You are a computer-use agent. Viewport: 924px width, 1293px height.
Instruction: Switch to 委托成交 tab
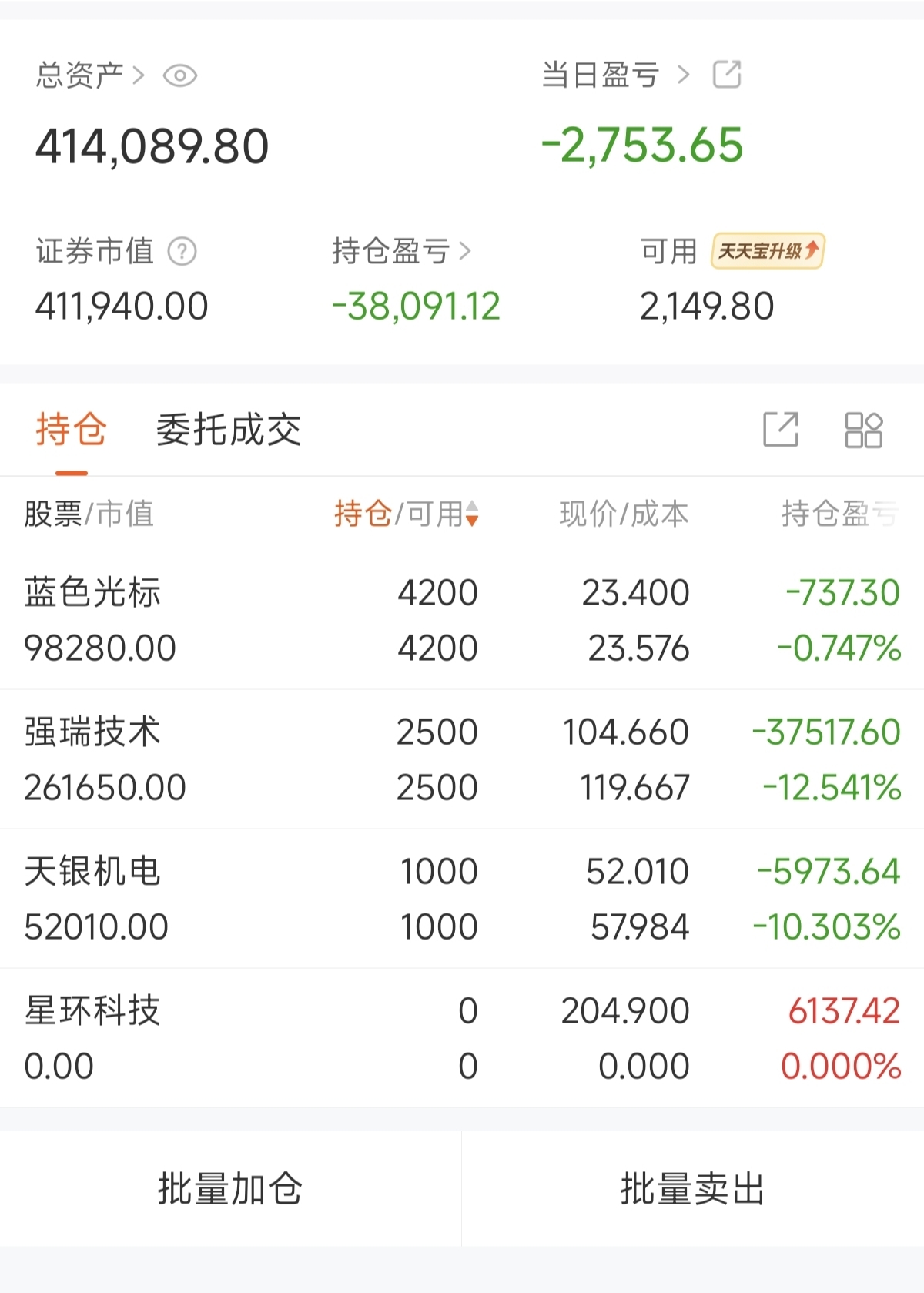pos(229,430)
